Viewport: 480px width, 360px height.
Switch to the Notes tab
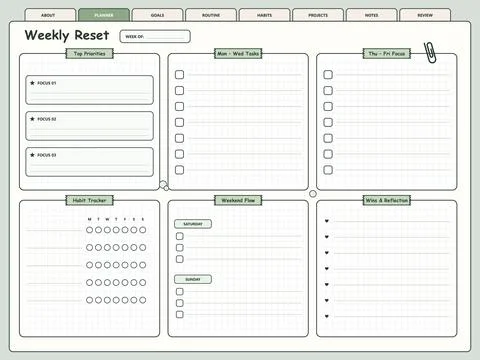point(372,15)
